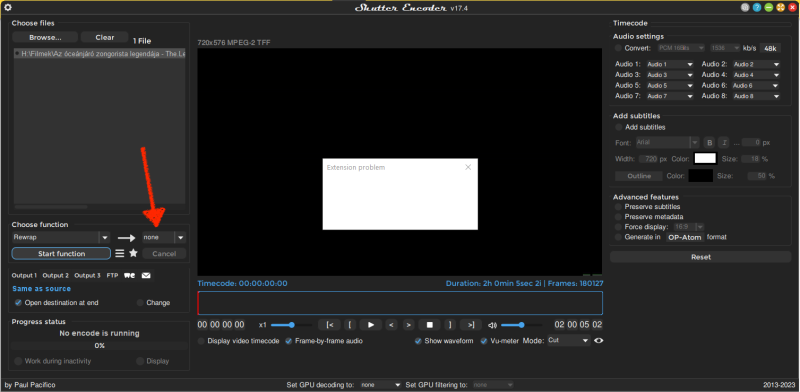Screen dimensions: 800x392
Task: Uncheck Open destination at end
Action: [18, 303]
